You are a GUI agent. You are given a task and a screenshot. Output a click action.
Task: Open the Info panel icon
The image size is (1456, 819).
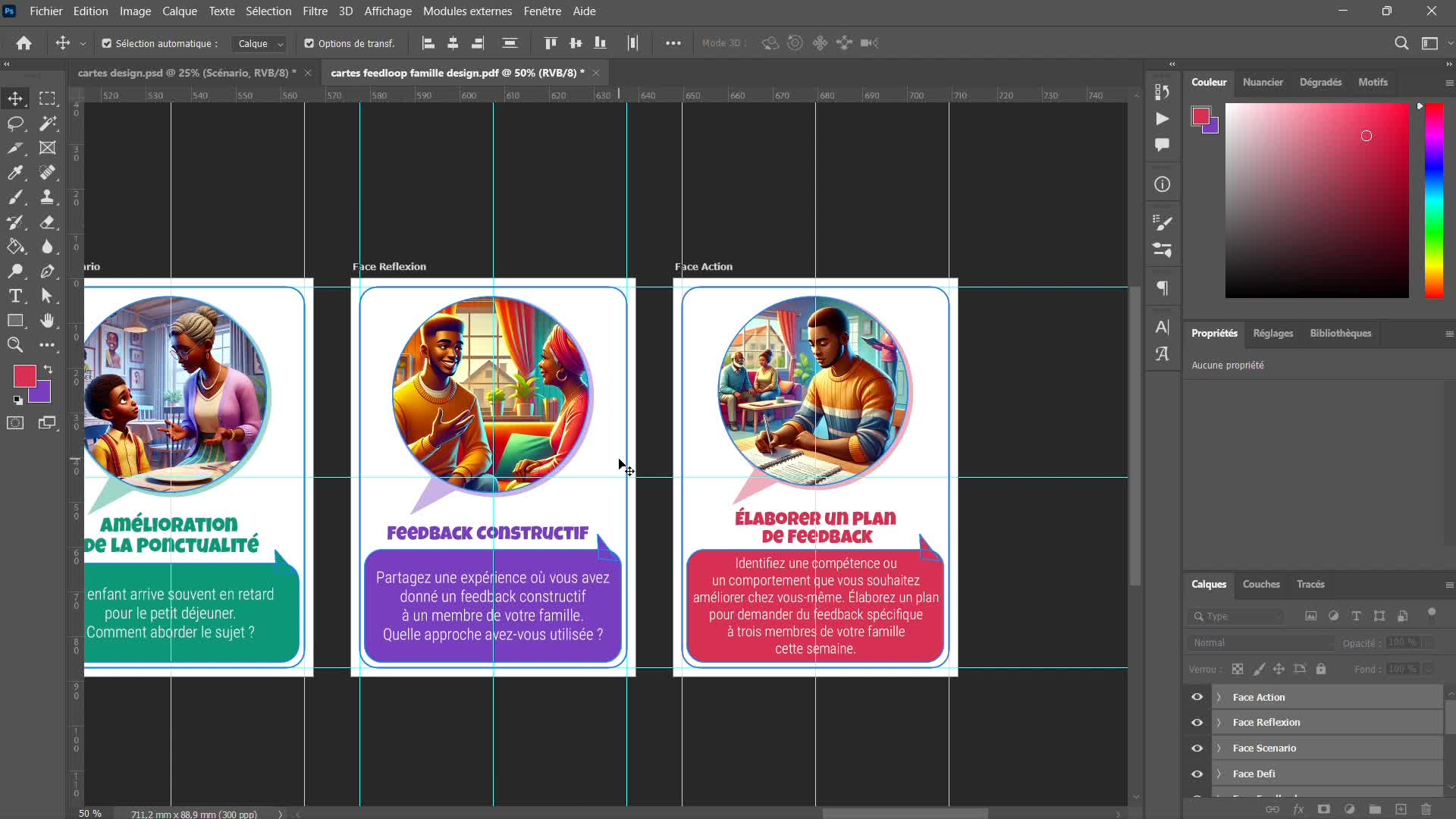[x=1162, y=184]
